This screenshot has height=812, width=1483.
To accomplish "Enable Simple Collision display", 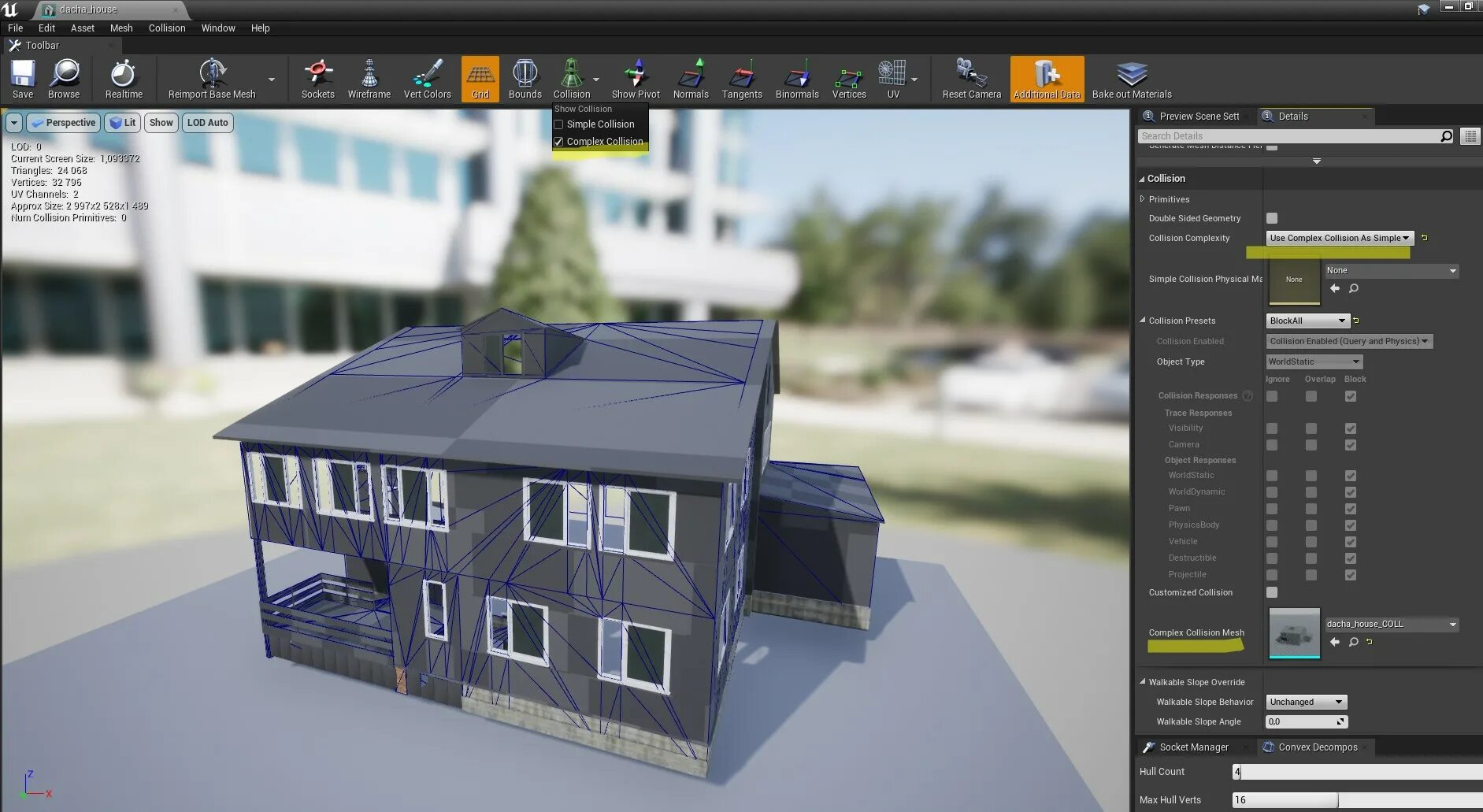I will (558, 124).
